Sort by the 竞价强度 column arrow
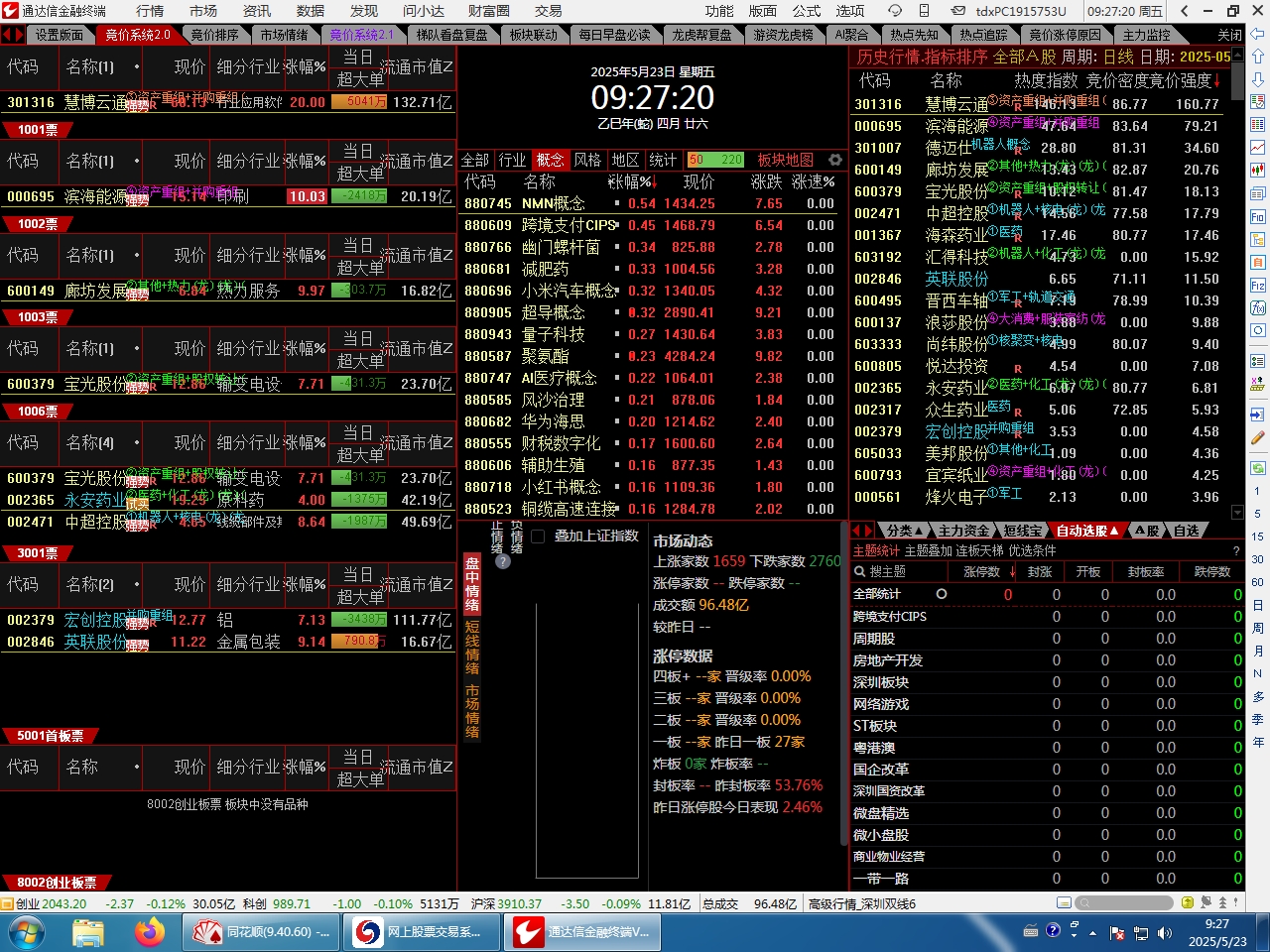The width and height of the screenshot is (1270, 952). click(x=1216, y=80)
